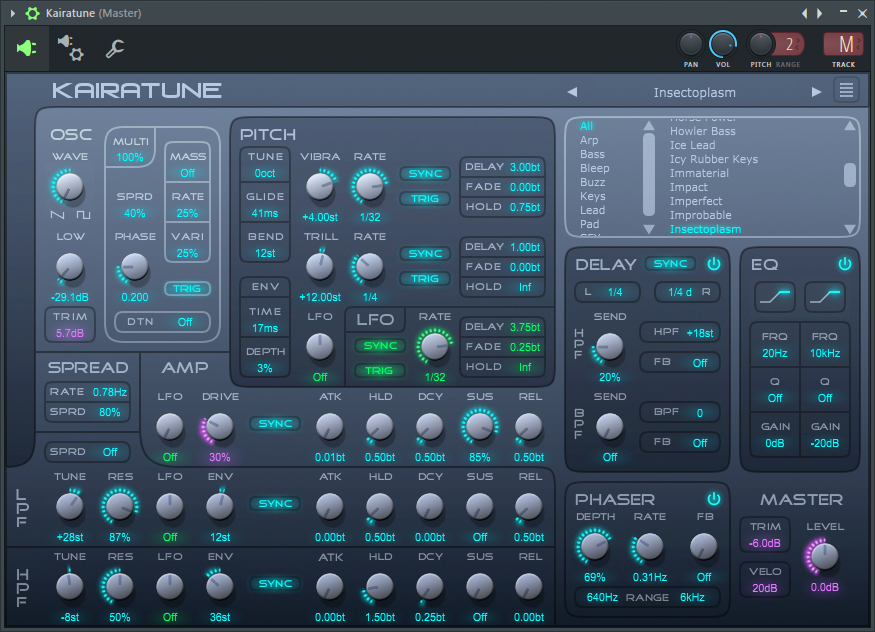Toggle the green LFO TRIG button
This screenshot has height=632, width=875.
tap(380, 370)
